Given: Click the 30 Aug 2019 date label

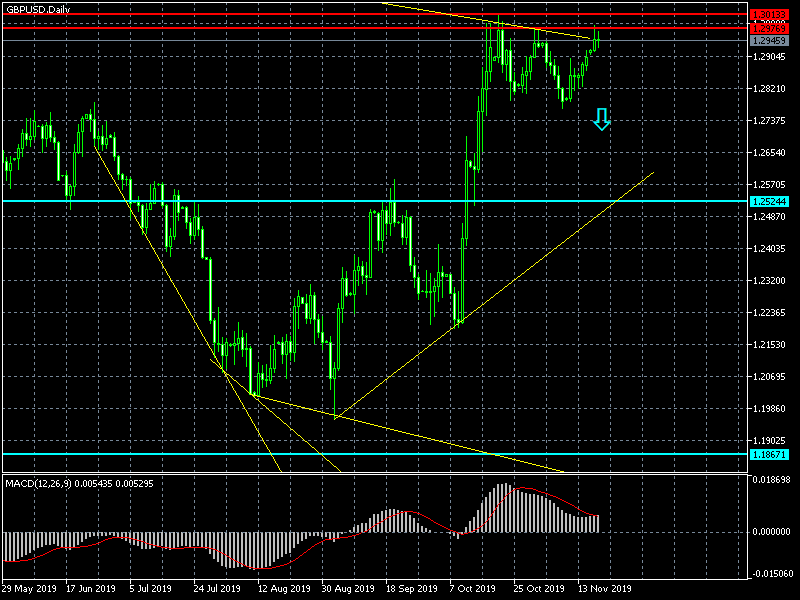Looking at the screenshot, I should click(x=348, y=589).
